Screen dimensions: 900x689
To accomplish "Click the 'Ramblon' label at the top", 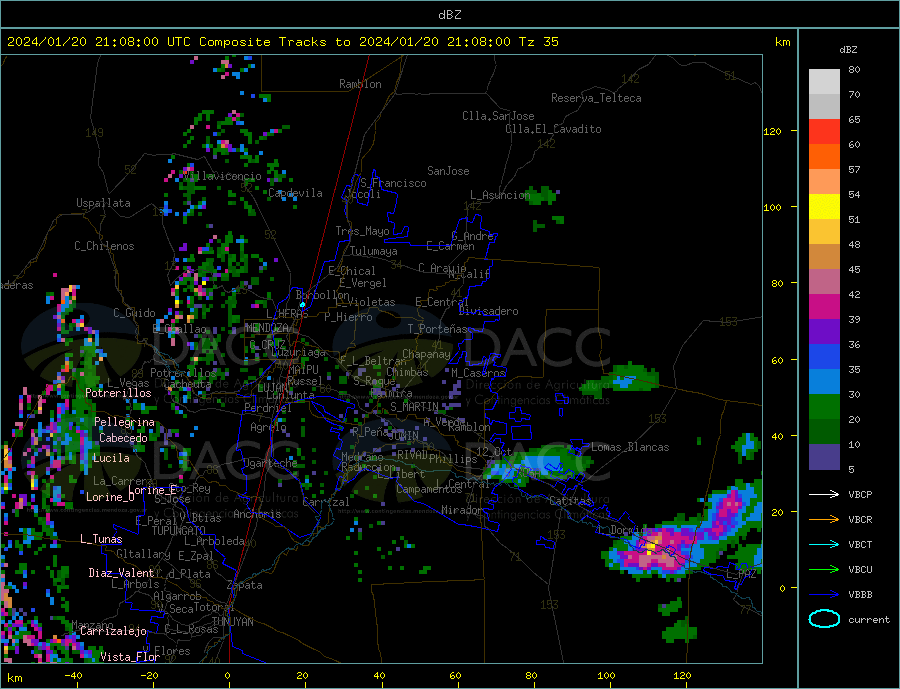I will 360,84.
